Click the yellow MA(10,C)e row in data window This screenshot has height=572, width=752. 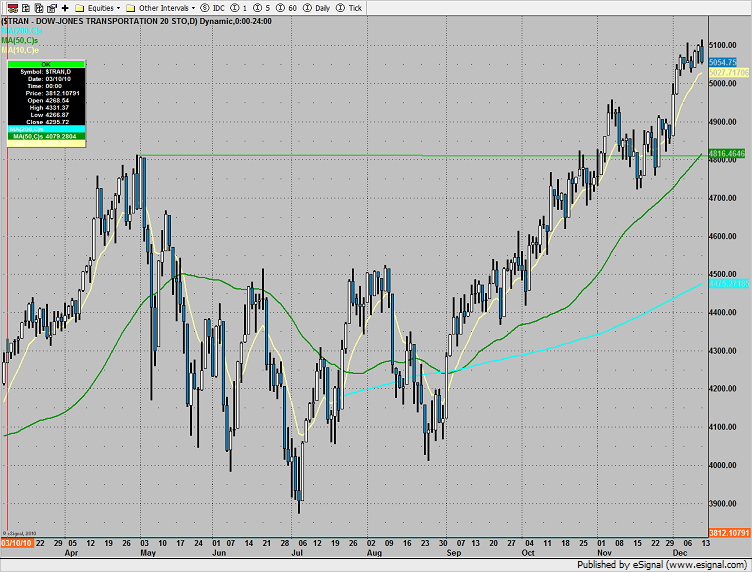46,143
